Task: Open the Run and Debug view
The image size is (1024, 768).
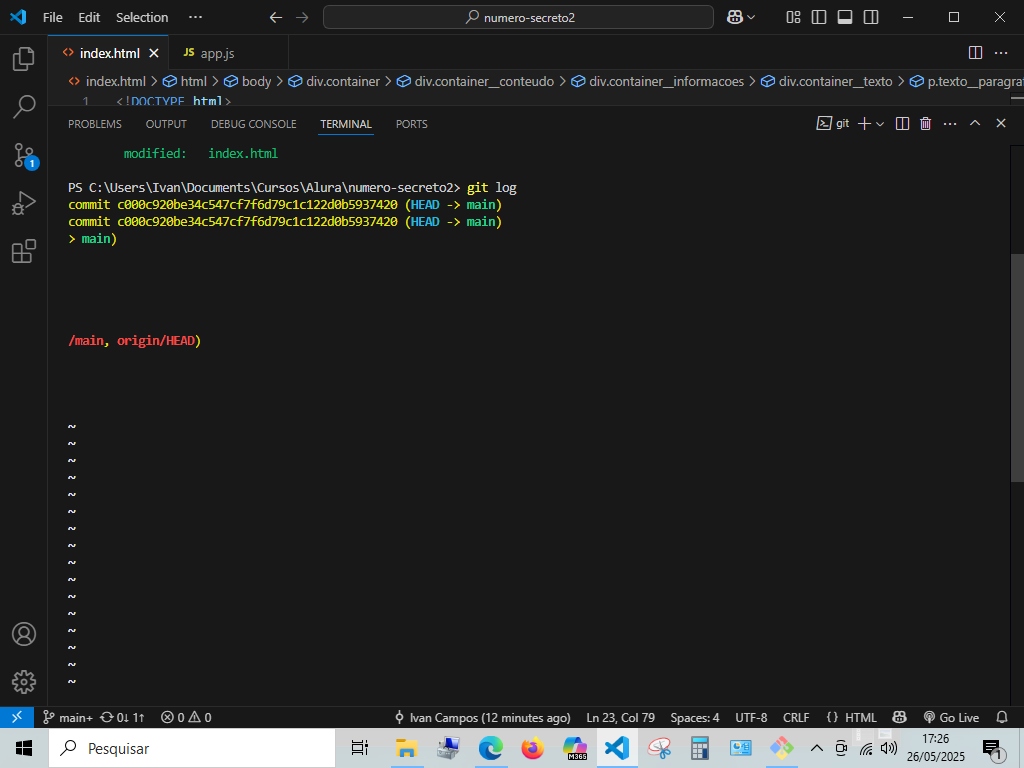Action: click(24, 203)
